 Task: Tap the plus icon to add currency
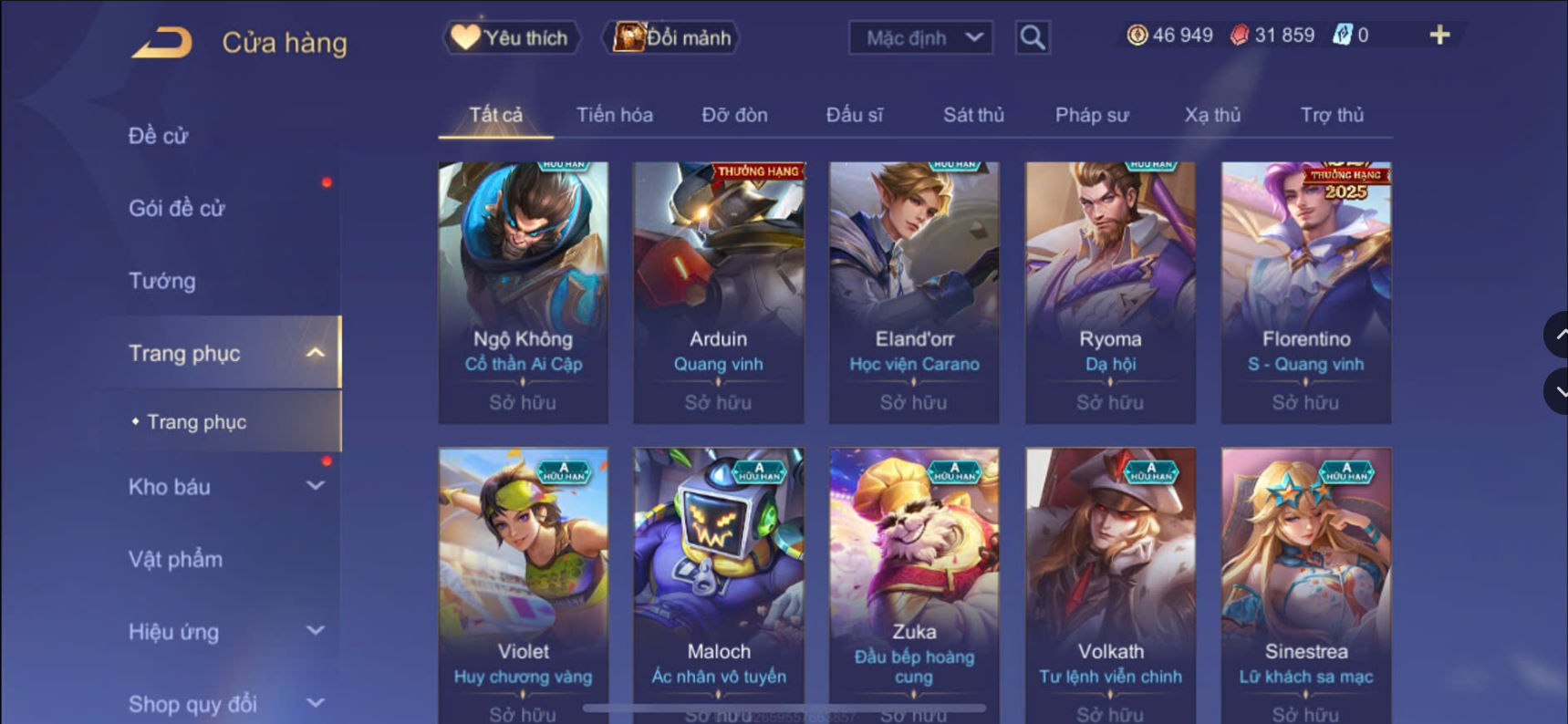point(1439,35)
